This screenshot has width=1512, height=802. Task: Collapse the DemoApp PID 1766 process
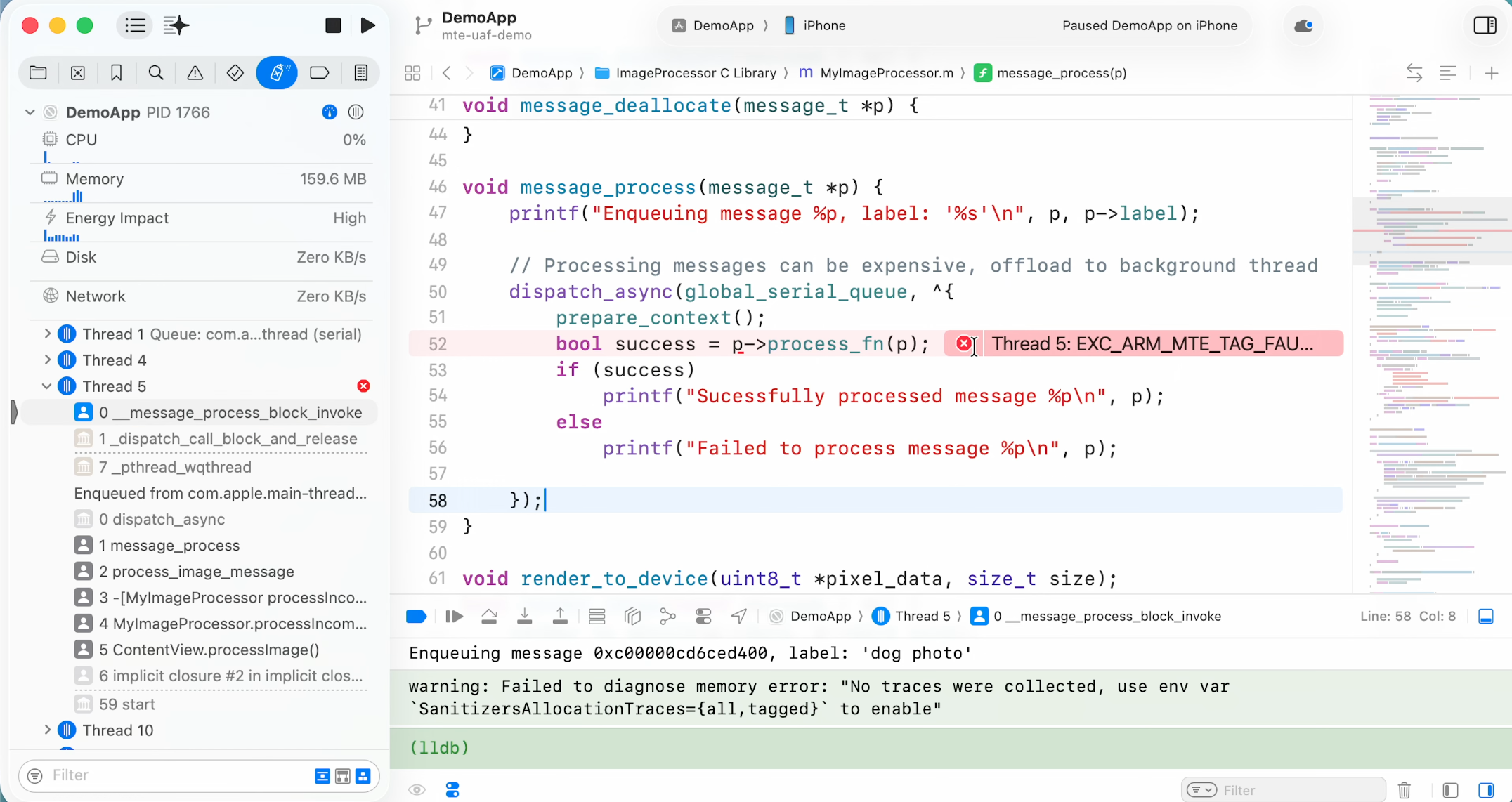30,112
